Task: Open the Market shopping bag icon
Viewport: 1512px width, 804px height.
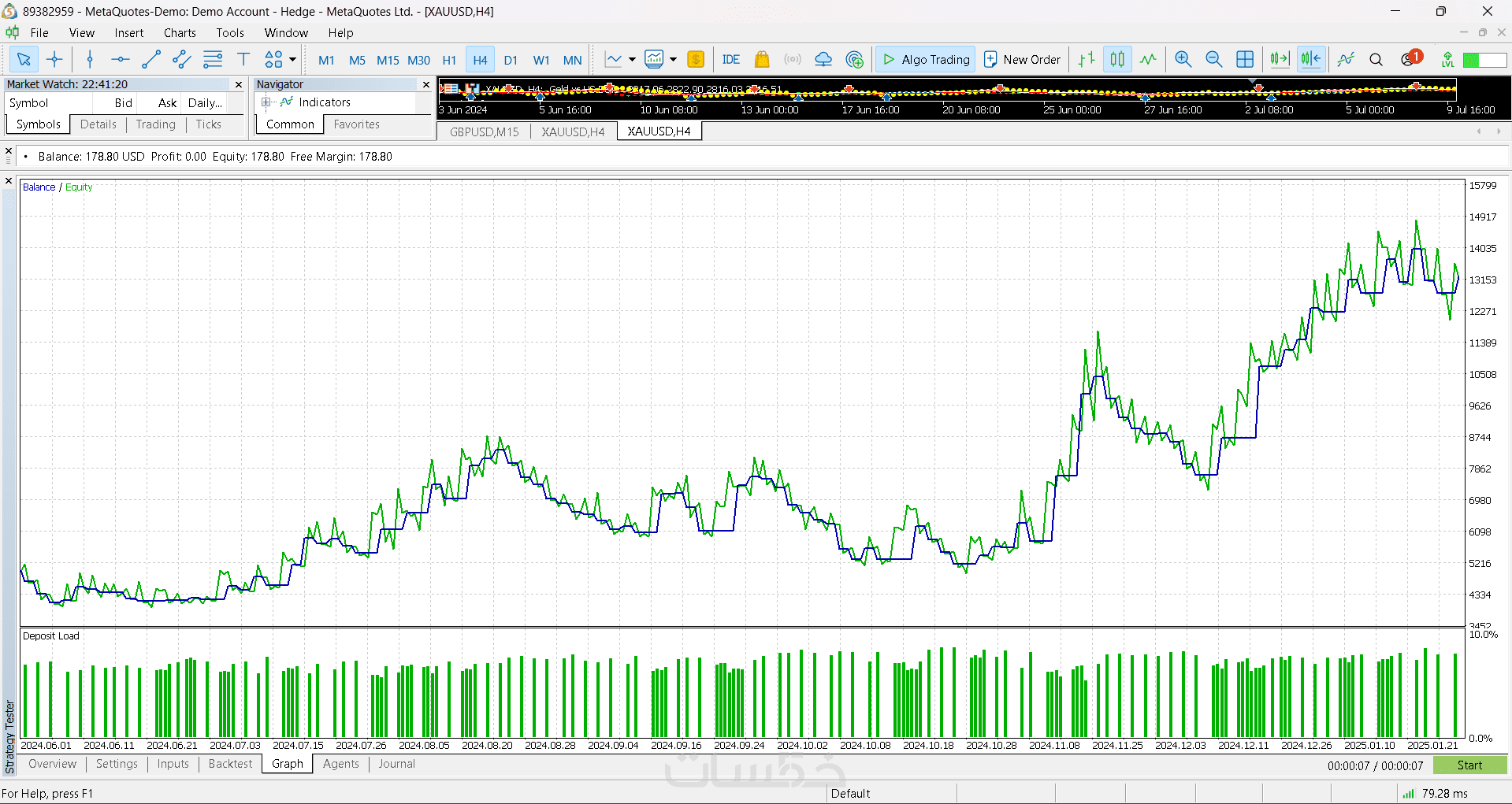Action: pos(761,59)
